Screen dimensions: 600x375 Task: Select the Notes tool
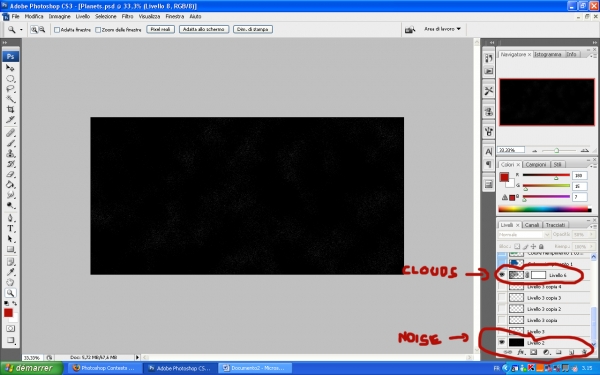pos(10,262)
